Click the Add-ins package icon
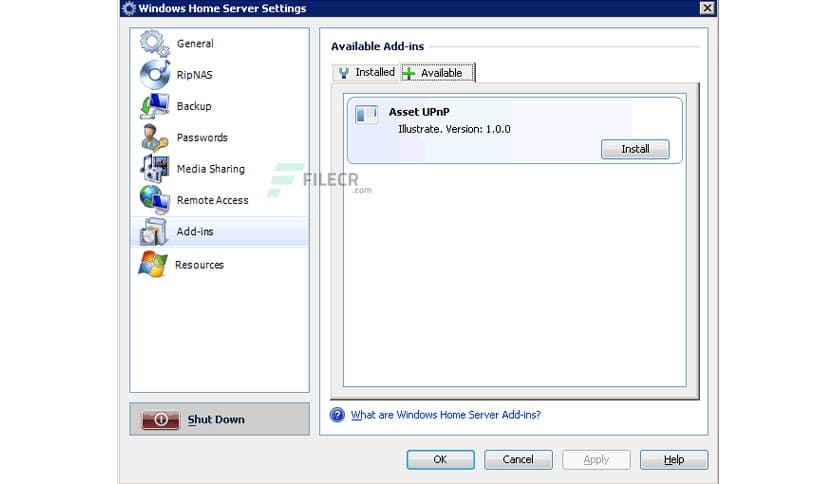Screen dimensions: 836x484 pos(154,231)
